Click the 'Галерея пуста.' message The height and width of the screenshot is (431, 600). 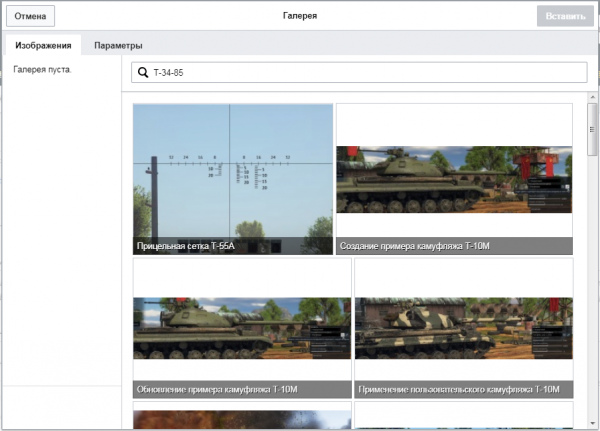click(x=43, y=70)
